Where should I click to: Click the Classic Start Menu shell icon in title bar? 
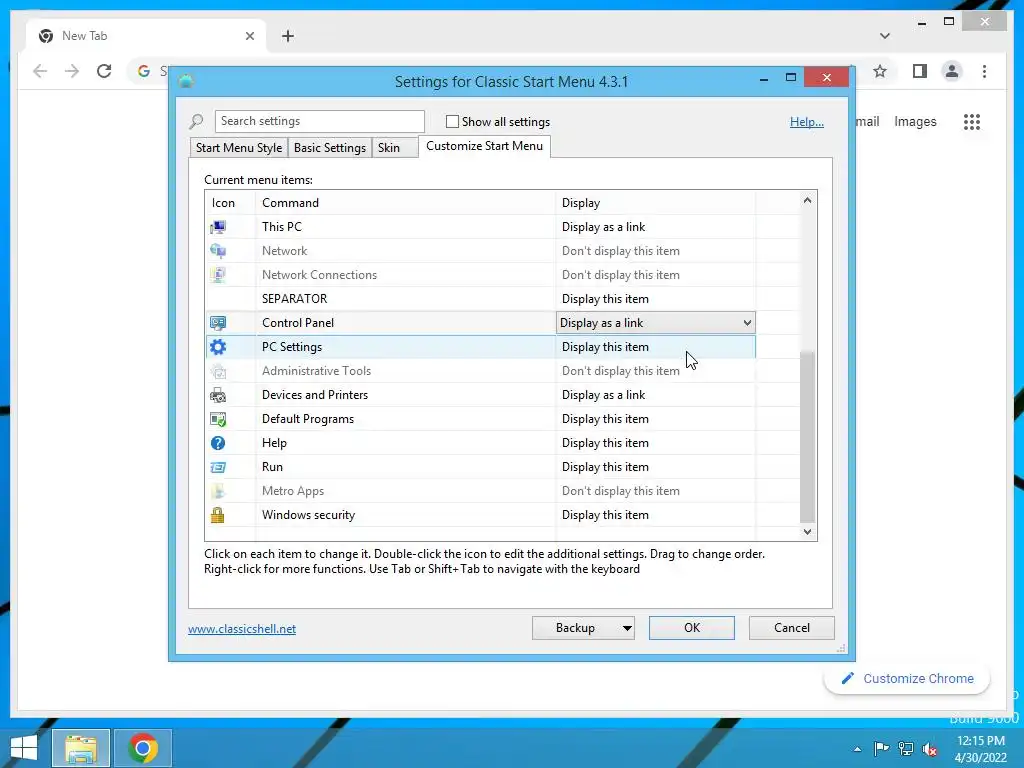pyautogui.click(x=186, y=81)
